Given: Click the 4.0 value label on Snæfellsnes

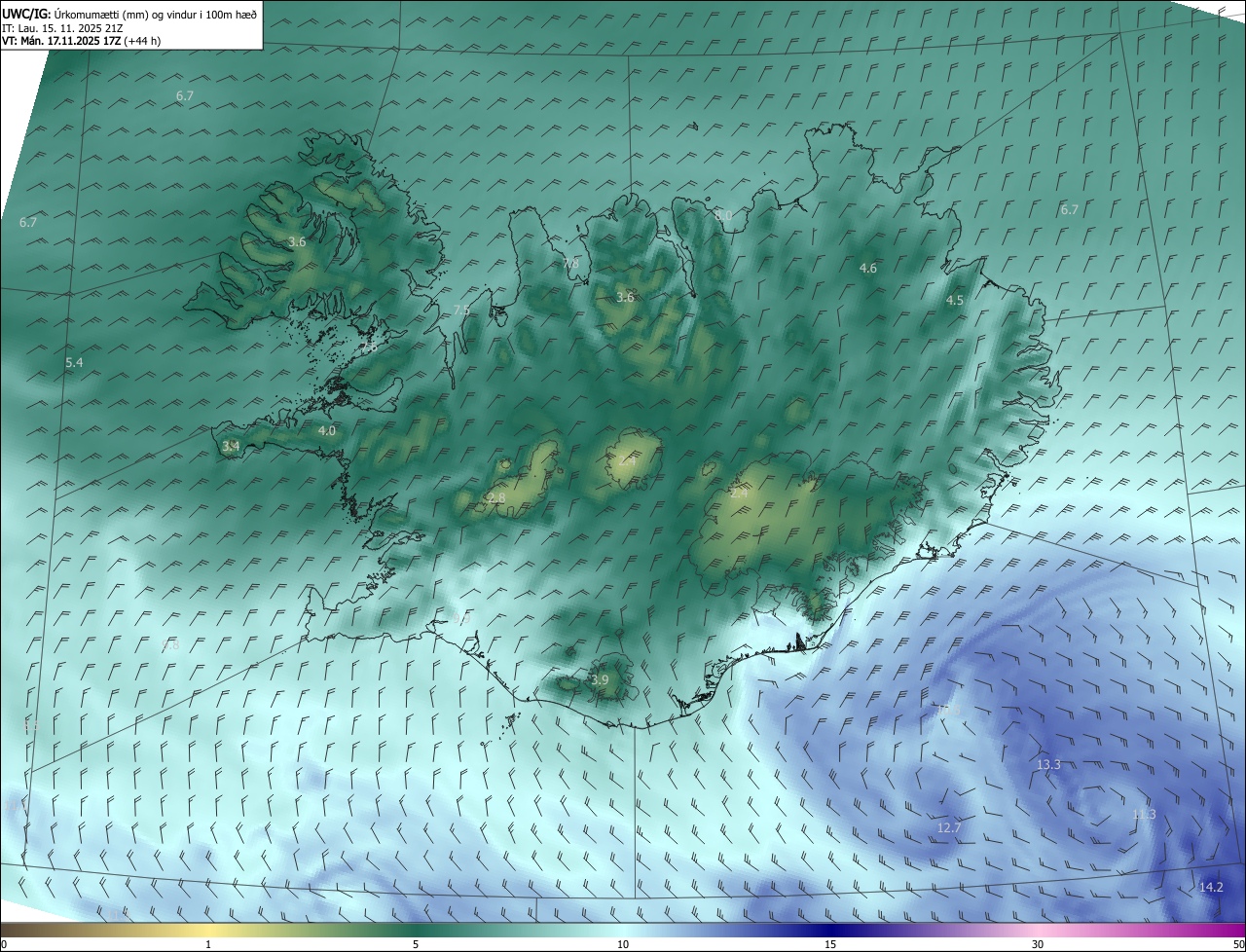Looking at the screenshot, I should tap(327, 430).
